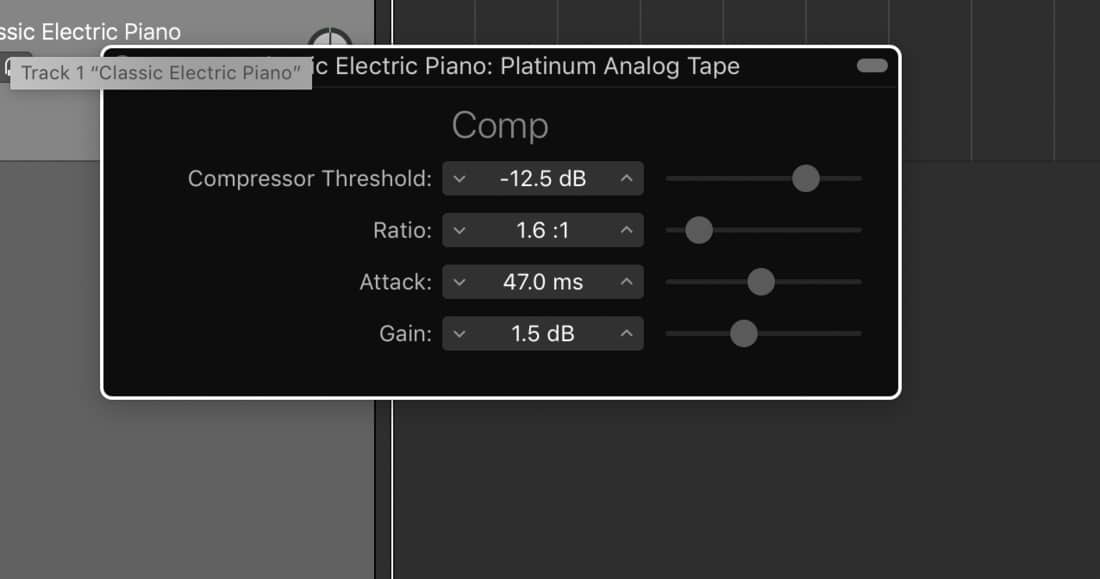Increase Compressor Threshold with the up arrow
Viewport: 1100px width, 579px height.
626,178
